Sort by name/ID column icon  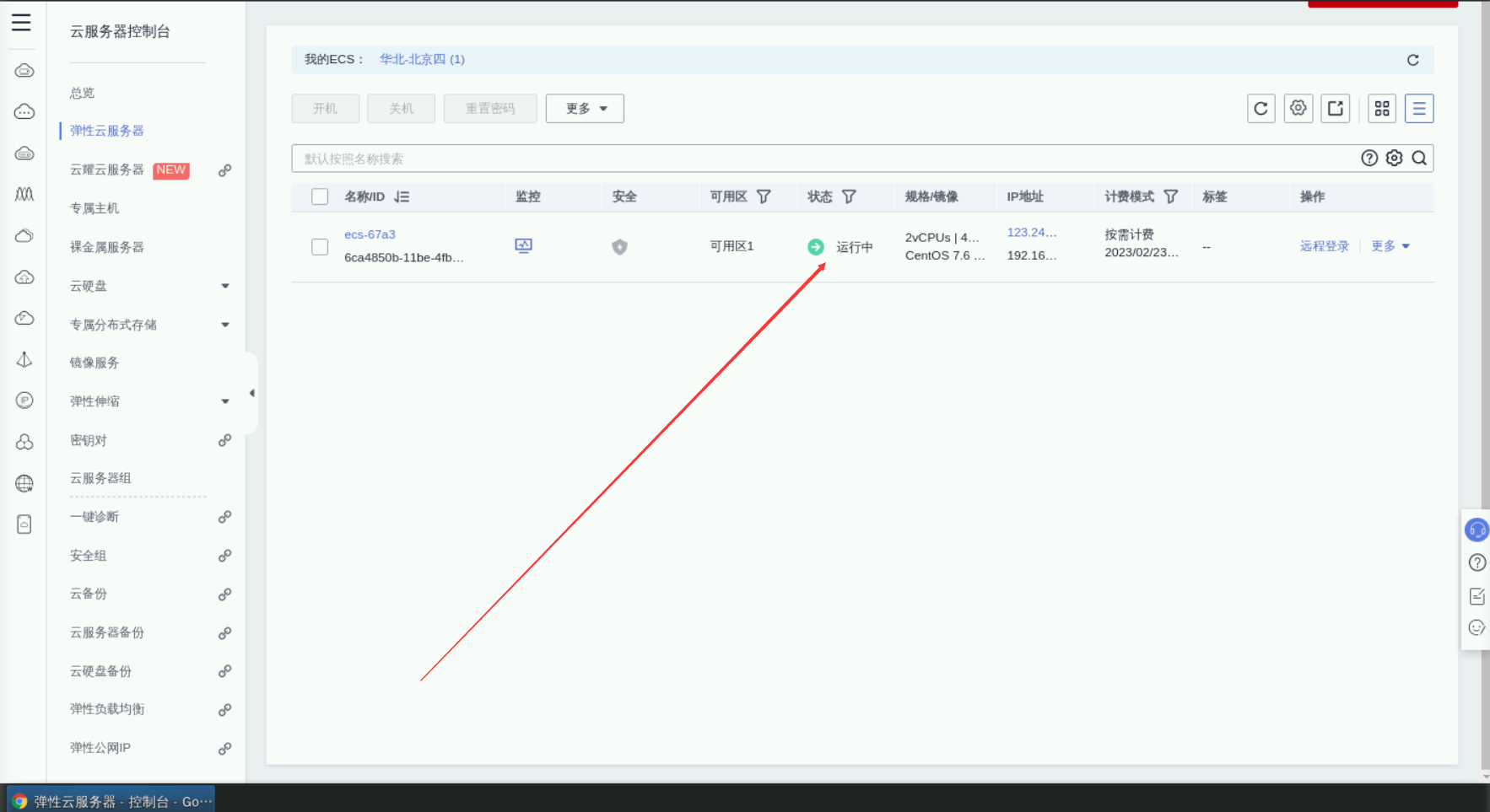pos(402,196)
